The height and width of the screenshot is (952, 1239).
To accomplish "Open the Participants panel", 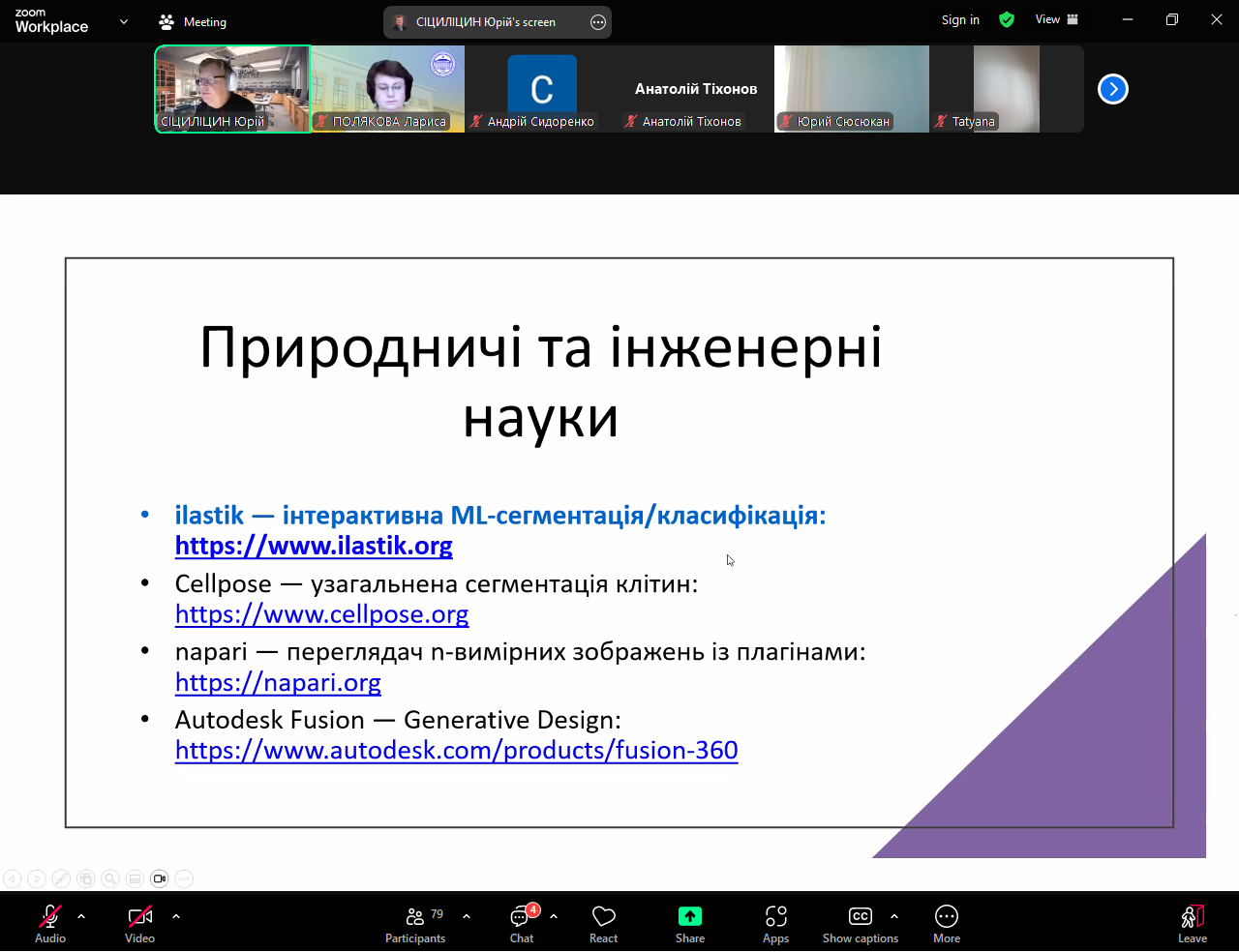I will pos(415,924).
